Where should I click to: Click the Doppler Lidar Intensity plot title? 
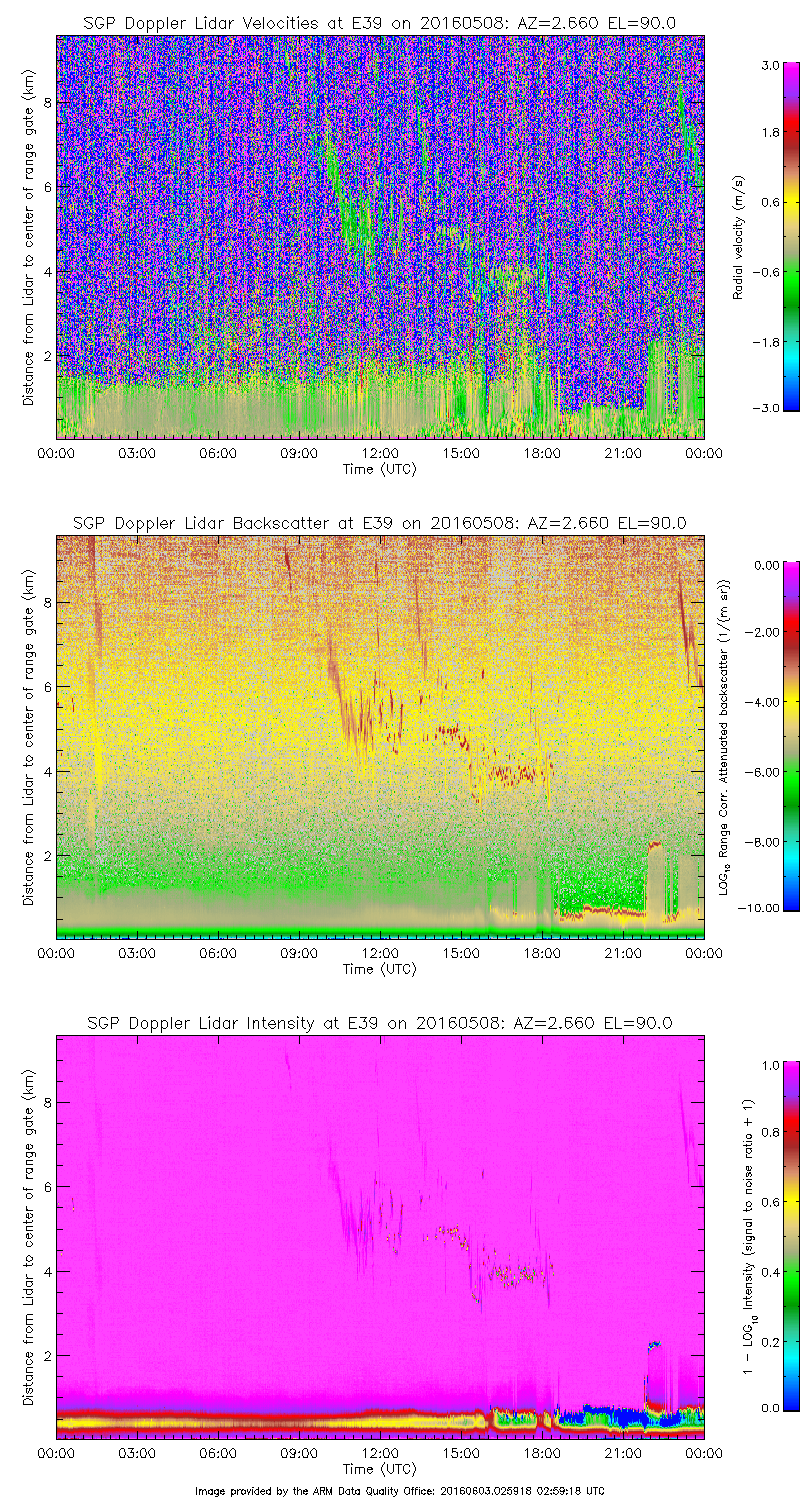coord(379,1023)
